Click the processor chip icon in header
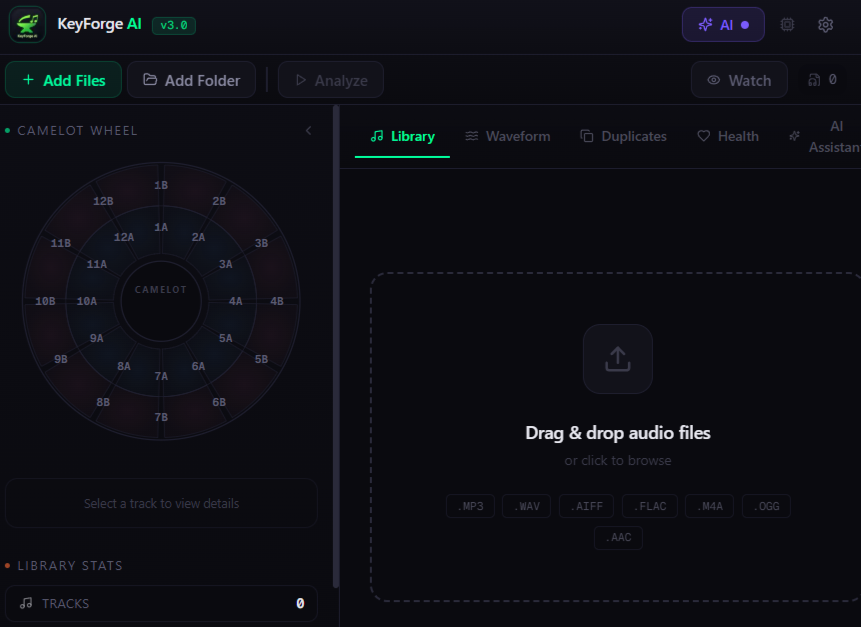Viewport: 861px width, 627px height. coord(787,25)
